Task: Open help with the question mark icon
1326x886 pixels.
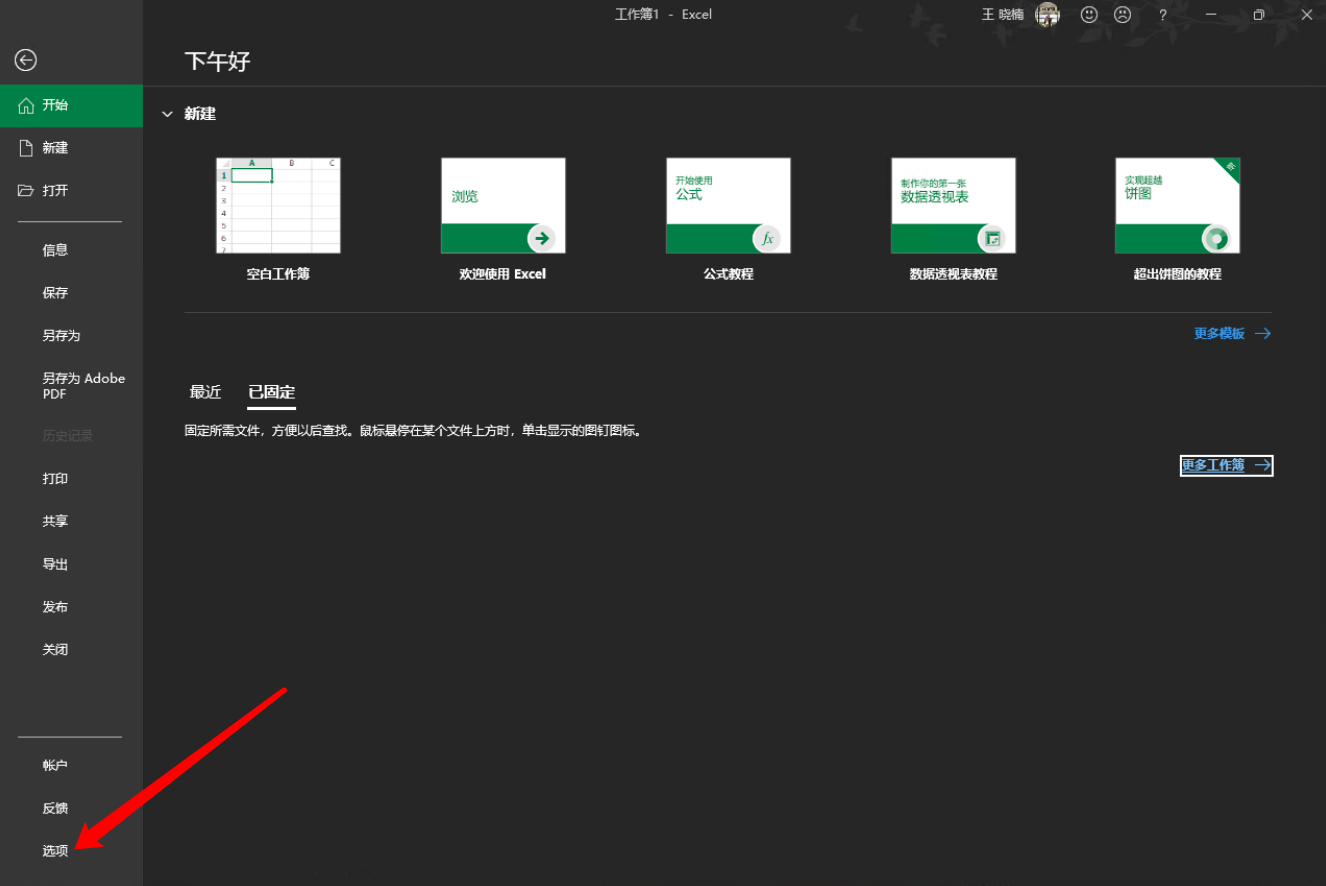Action: (1162, 15)
